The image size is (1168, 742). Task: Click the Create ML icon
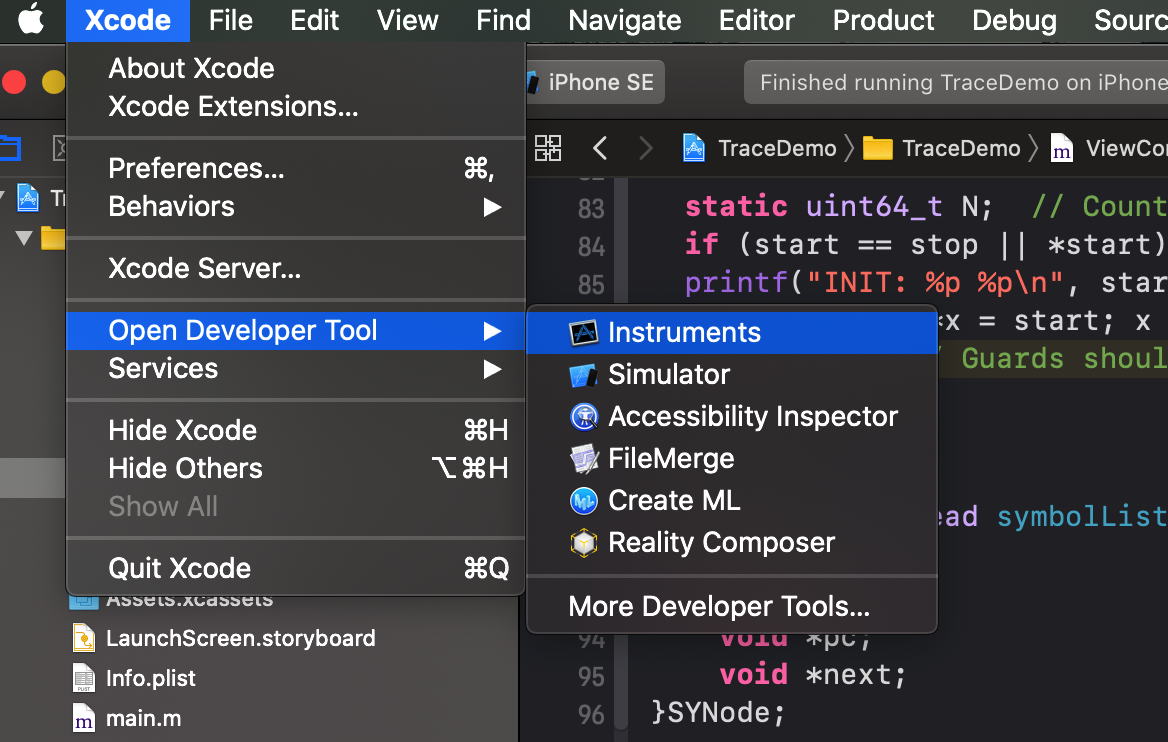583,501
